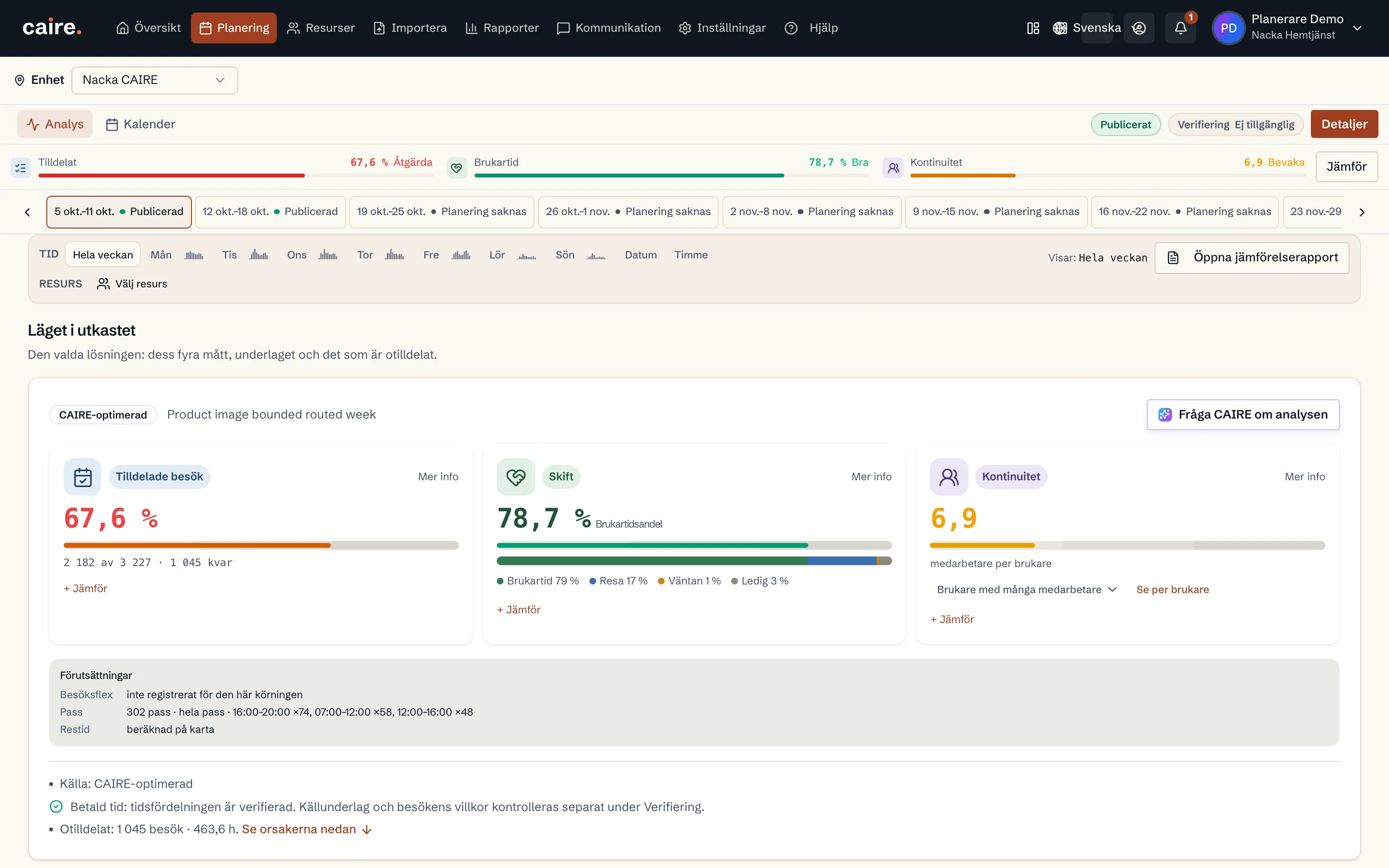The height and width of the screenshot is (868, 1389).
Task: Open the notifications bell
Action: pyautogui.click(x=1180, y=28)
